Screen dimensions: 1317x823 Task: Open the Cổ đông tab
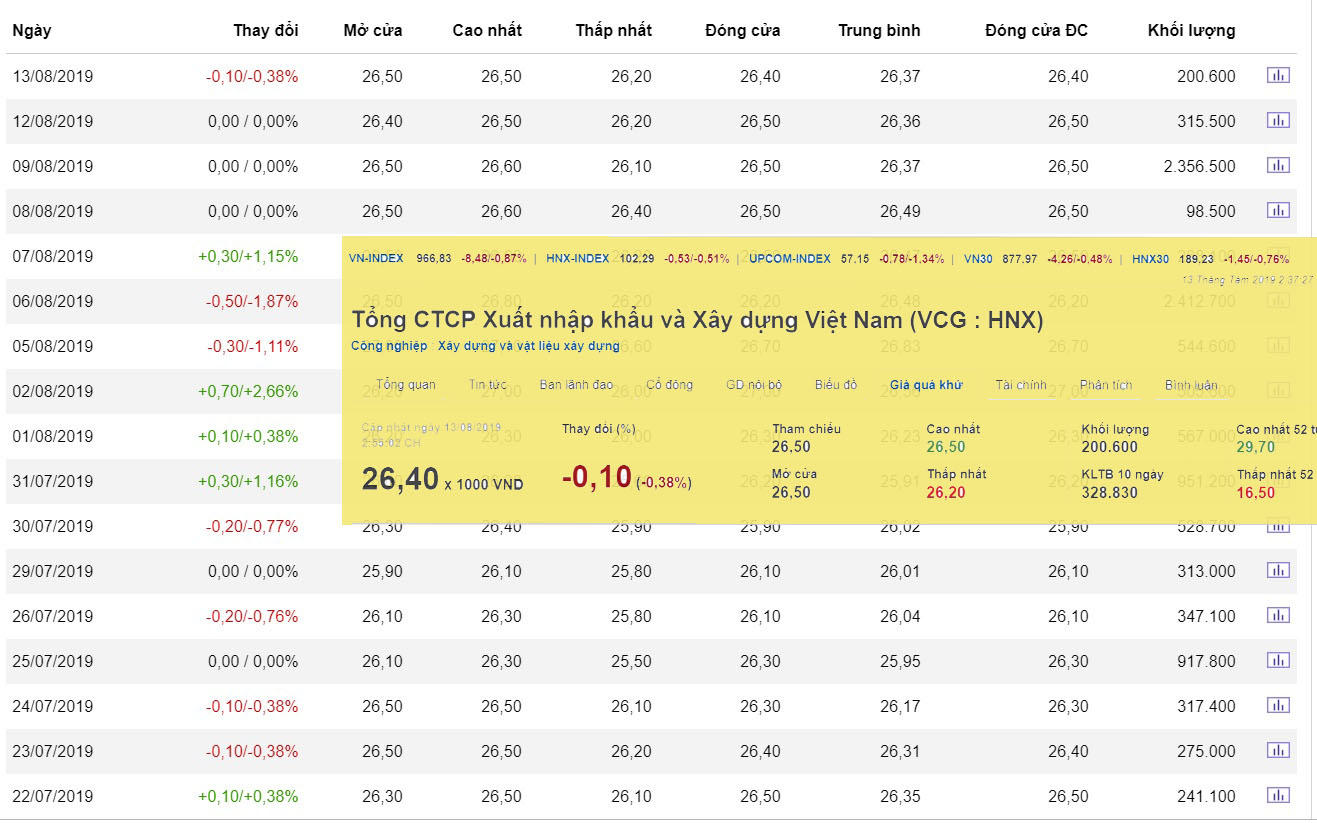pyautogui.click(x=669, y=385)
